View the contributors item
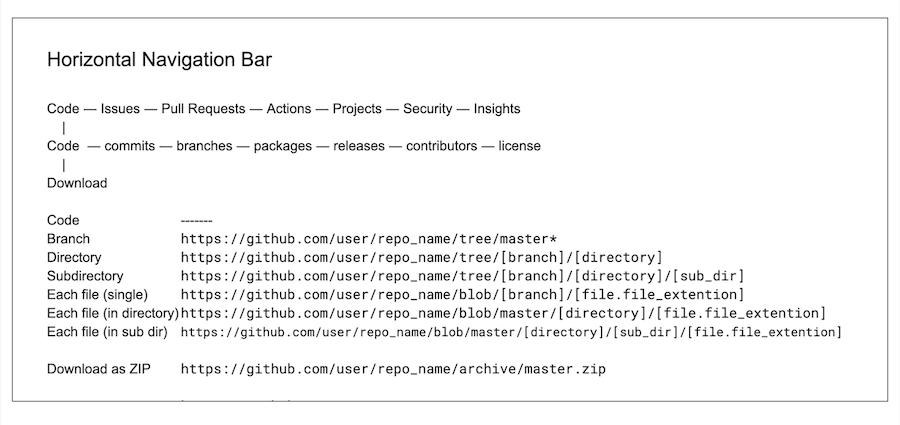 tap(441, 146)
